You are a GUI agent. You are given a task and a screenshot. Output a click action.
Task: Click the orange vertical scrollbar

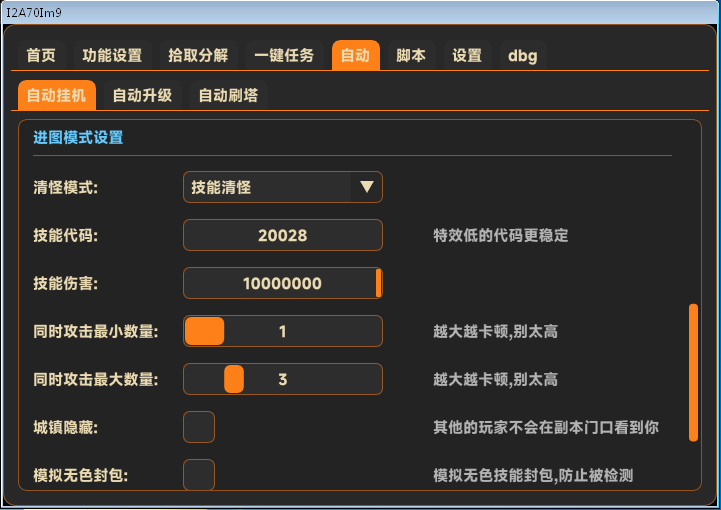pos(693,372)
